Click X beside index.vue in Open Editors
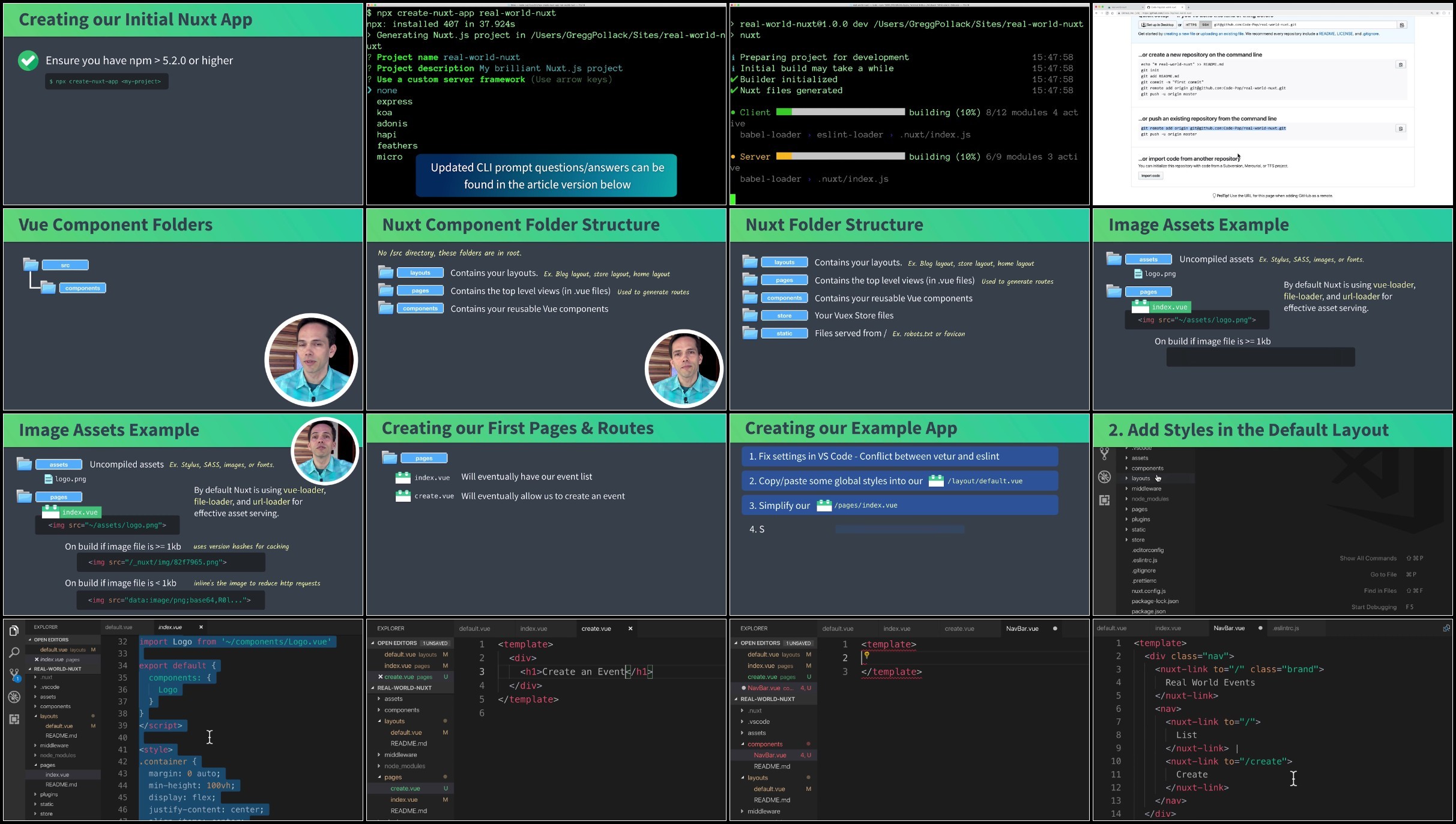The image size is (1456, 824). [37, 659]
